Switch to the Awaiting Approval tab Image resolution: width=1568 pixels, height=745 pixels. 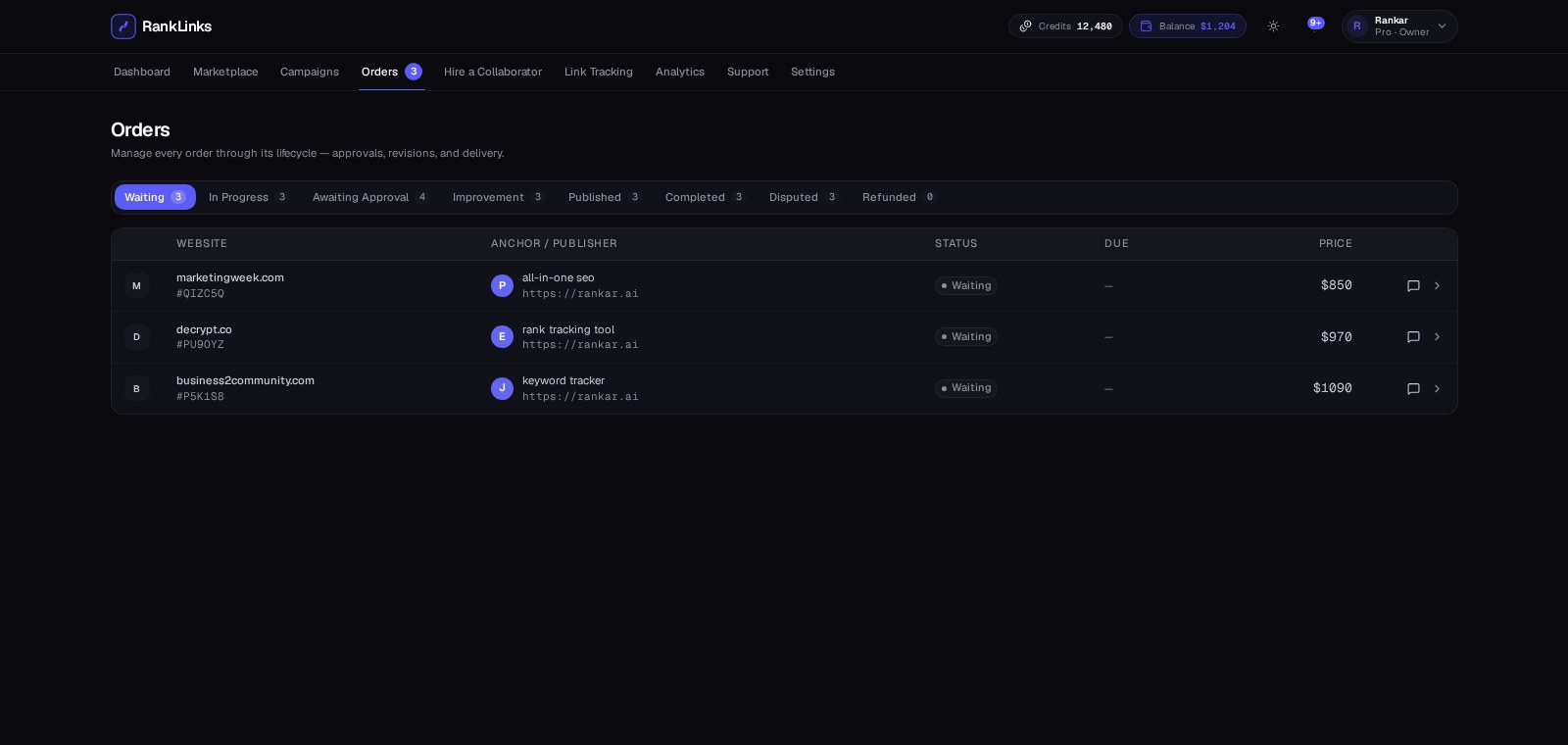(370, 197)
